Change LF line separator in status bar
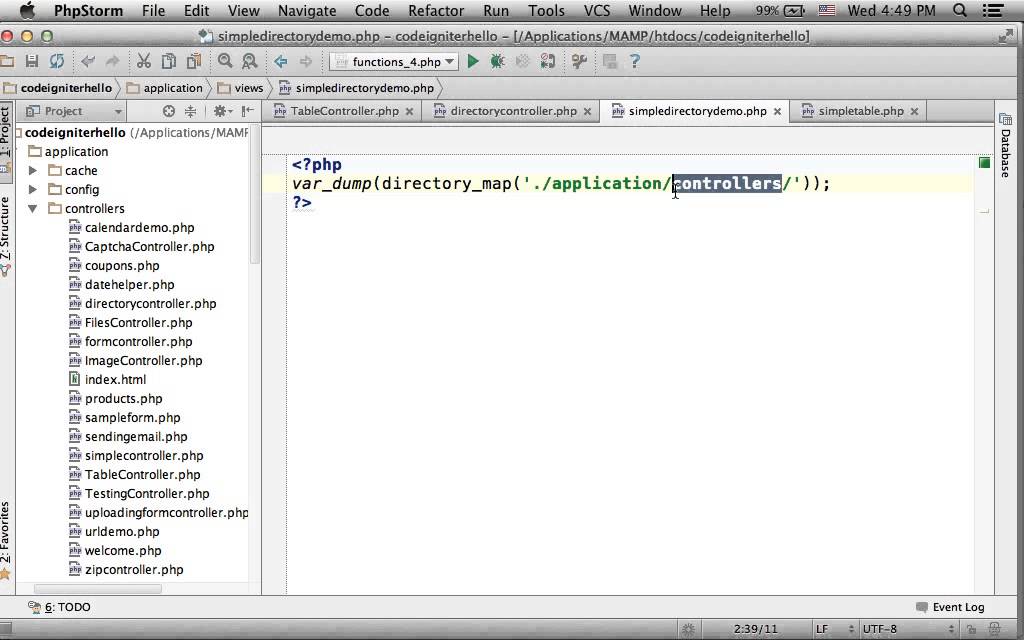 [x=834, y=629]
